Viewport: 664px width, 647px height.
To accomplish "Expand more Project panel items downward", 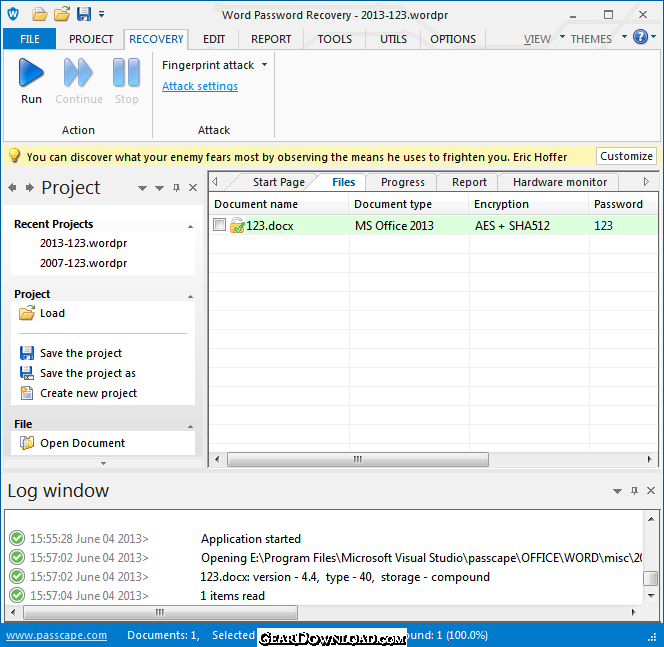I will point(103,463).
